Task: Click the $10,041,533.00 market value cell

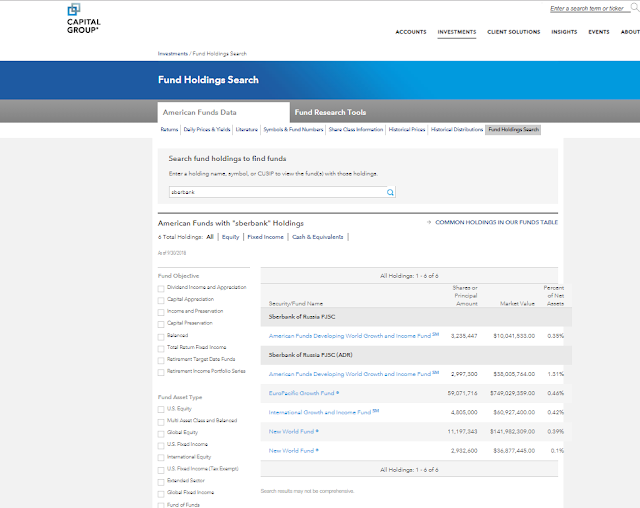Action: click(514, 336)
